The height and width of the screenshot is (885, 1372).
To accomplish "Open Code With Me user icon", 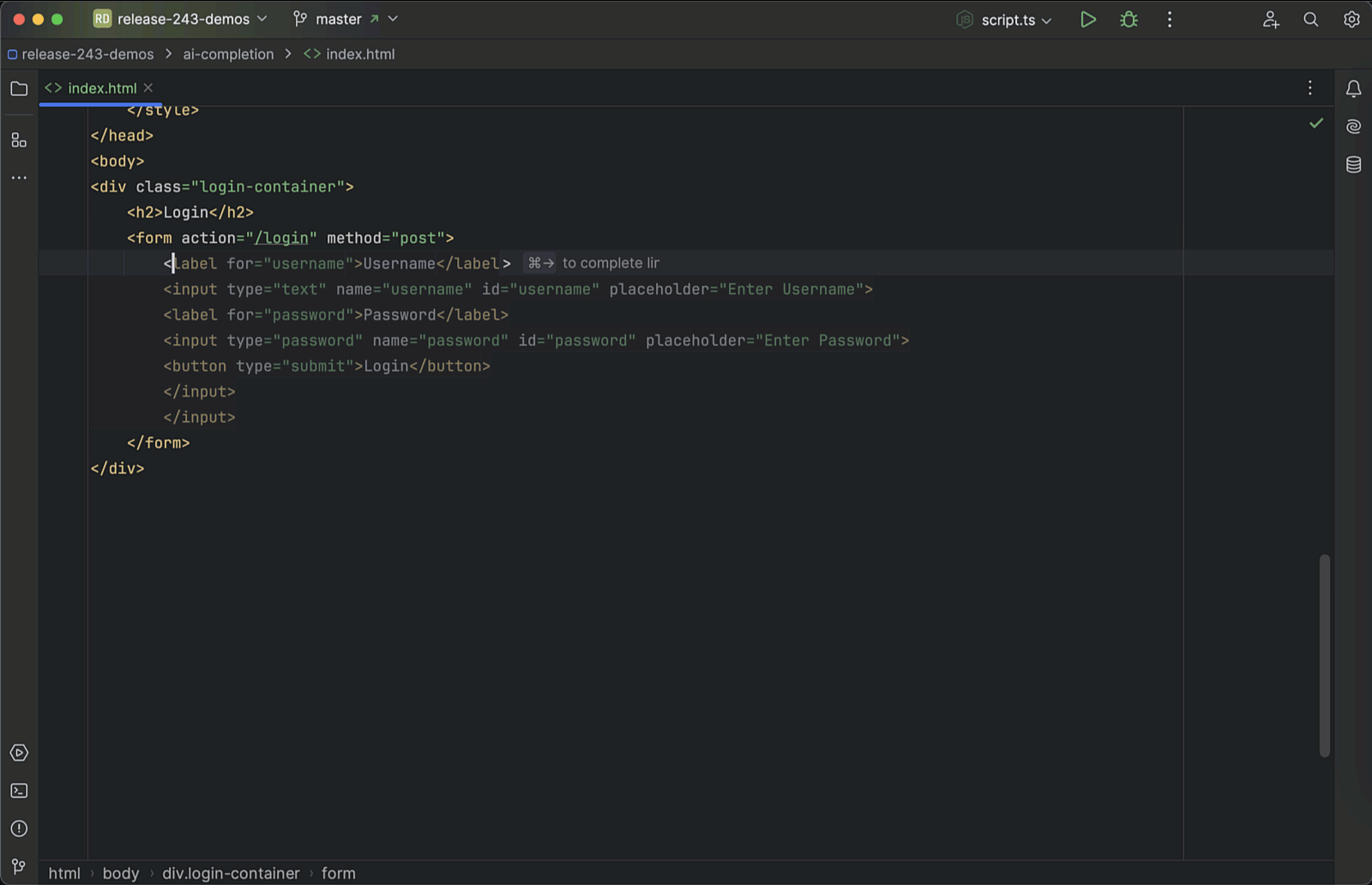I will 1271,19.
